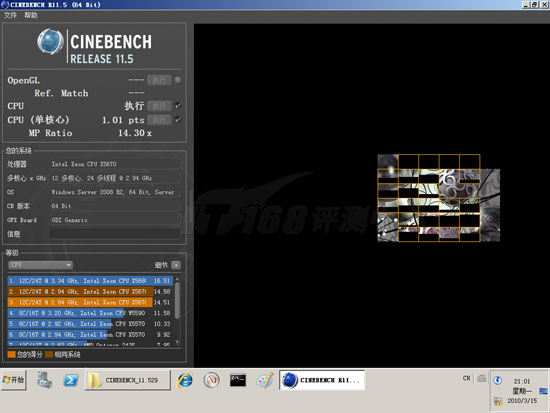550x413 pixels.
Task: Click the ranking list scrollbar thumb
Action: click(177, 300)
